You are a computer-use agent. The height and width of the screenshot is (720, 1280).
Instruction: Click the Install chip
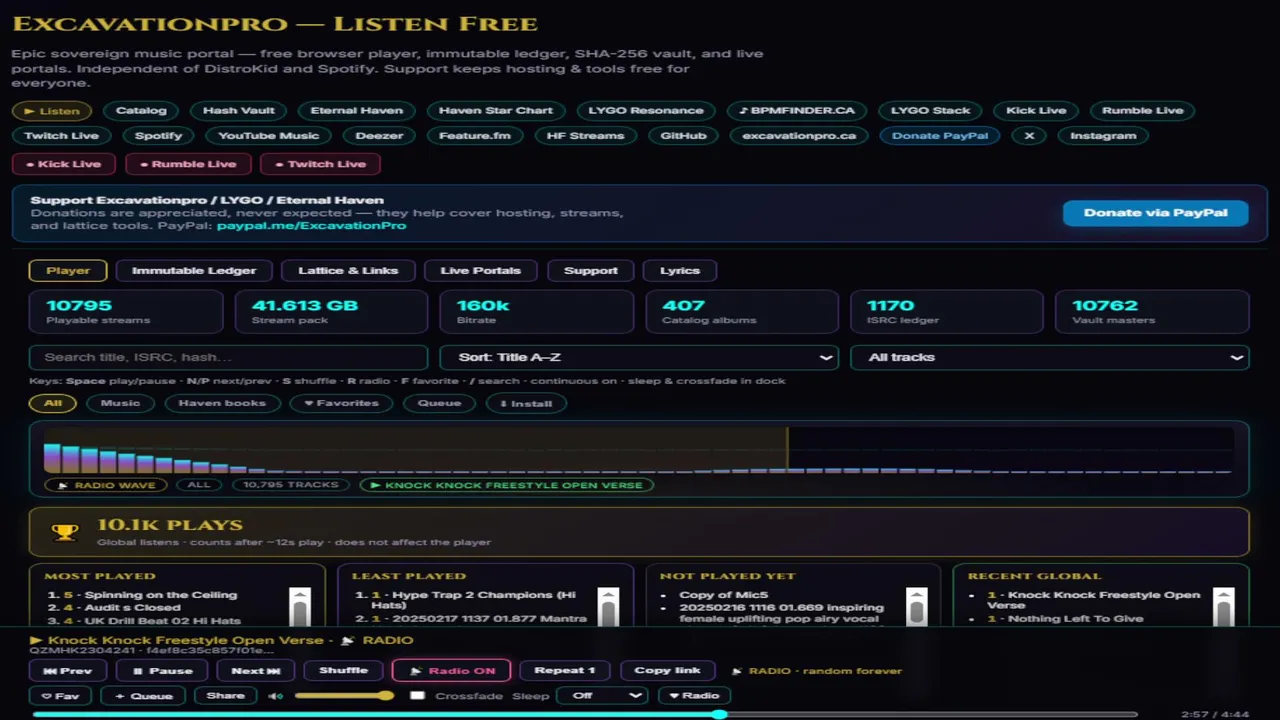coord(526,403)
